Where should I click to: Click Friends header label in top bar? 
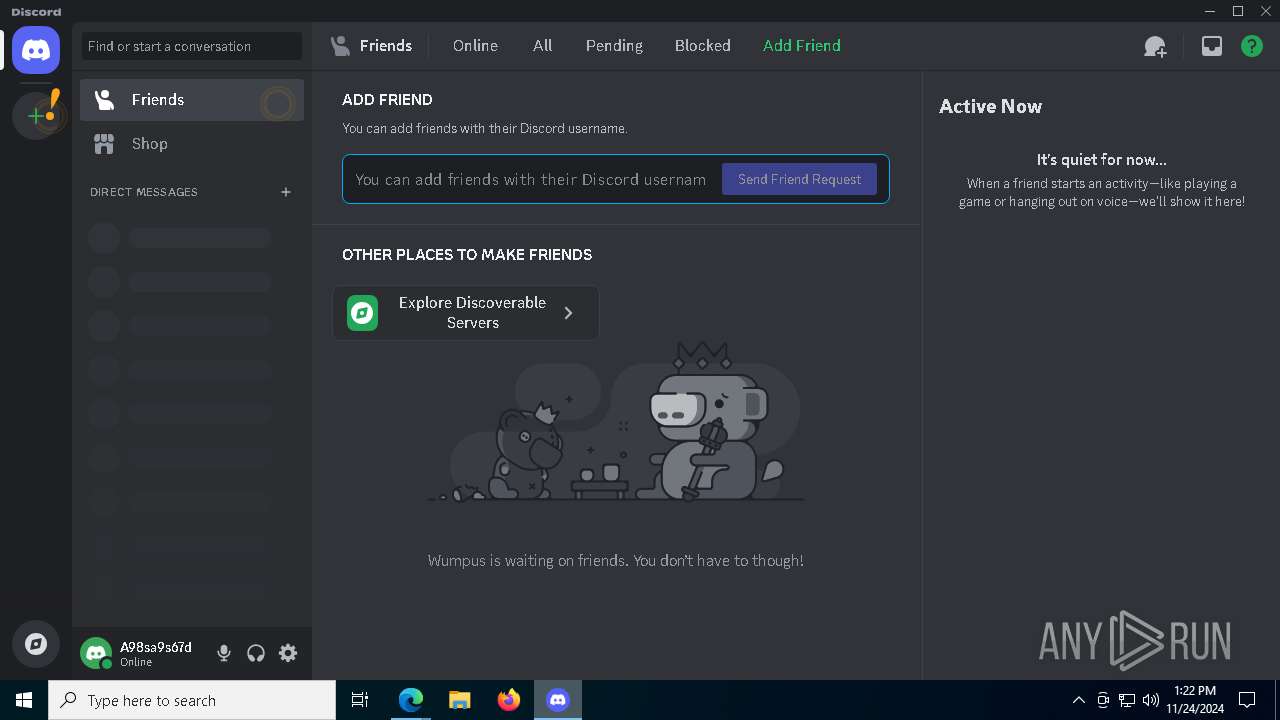click(x=386, y=46)
